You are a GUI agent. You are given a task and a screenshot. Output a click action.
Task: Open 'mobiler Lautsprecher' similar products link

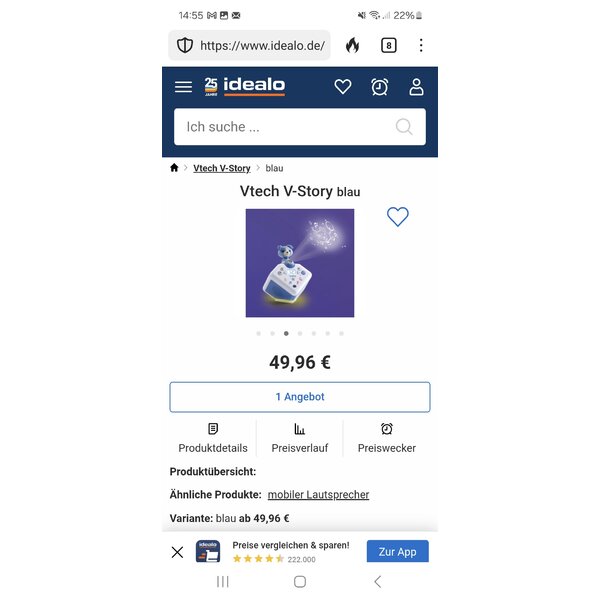tap(318, 495)
